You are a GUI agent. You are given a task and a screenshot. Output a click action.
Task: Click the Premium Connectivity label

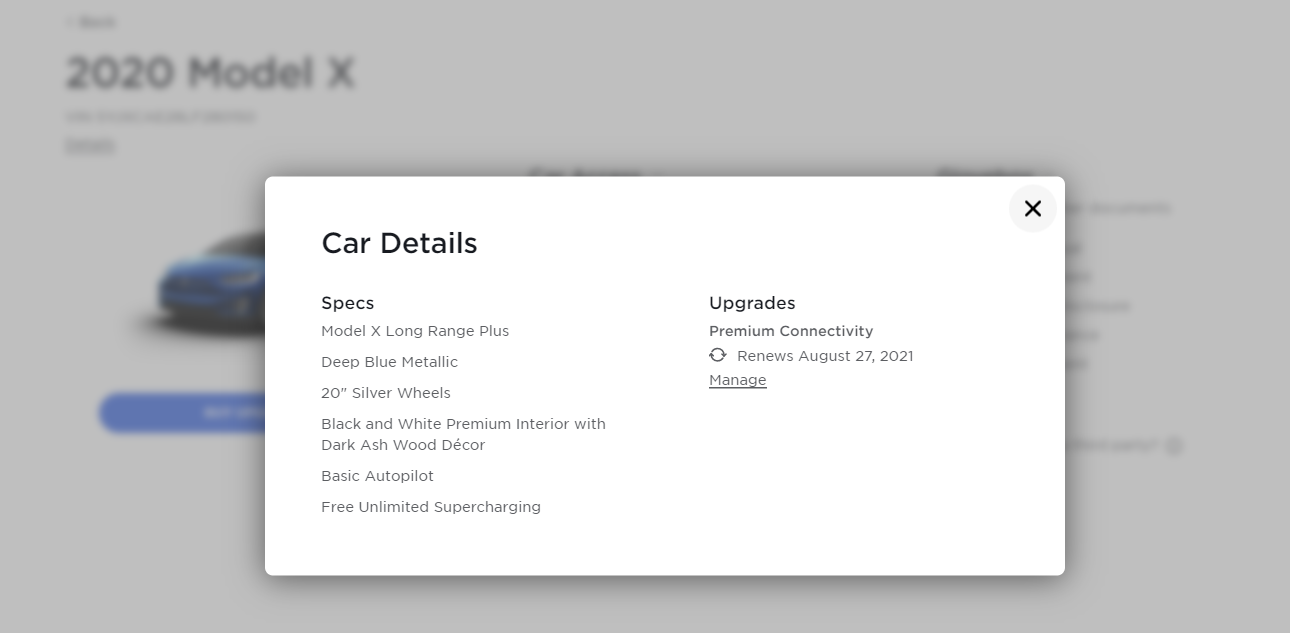click(x=790, y=331)
